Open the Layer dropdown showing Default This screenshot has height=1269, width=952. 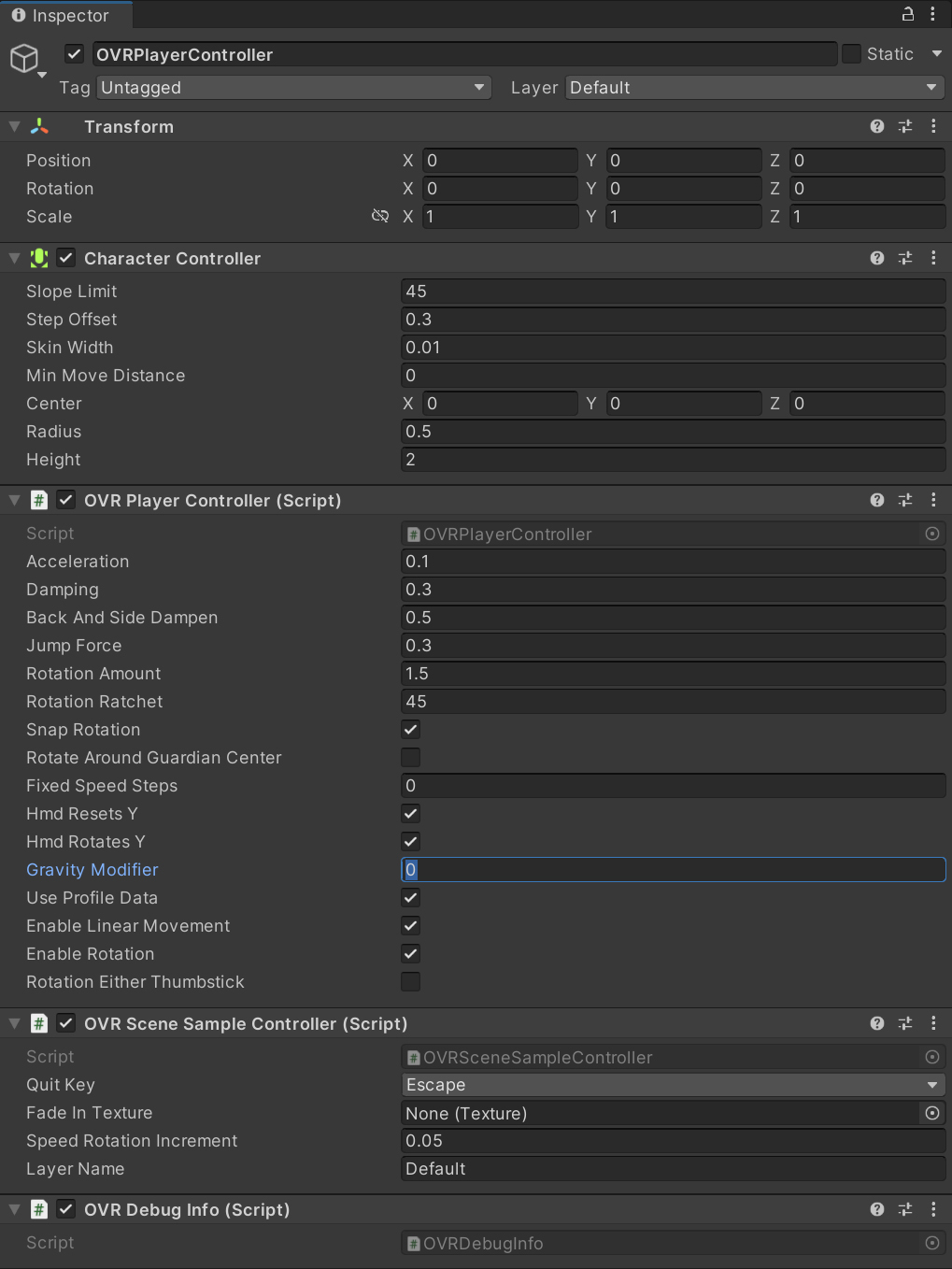(x=753, y=87)
